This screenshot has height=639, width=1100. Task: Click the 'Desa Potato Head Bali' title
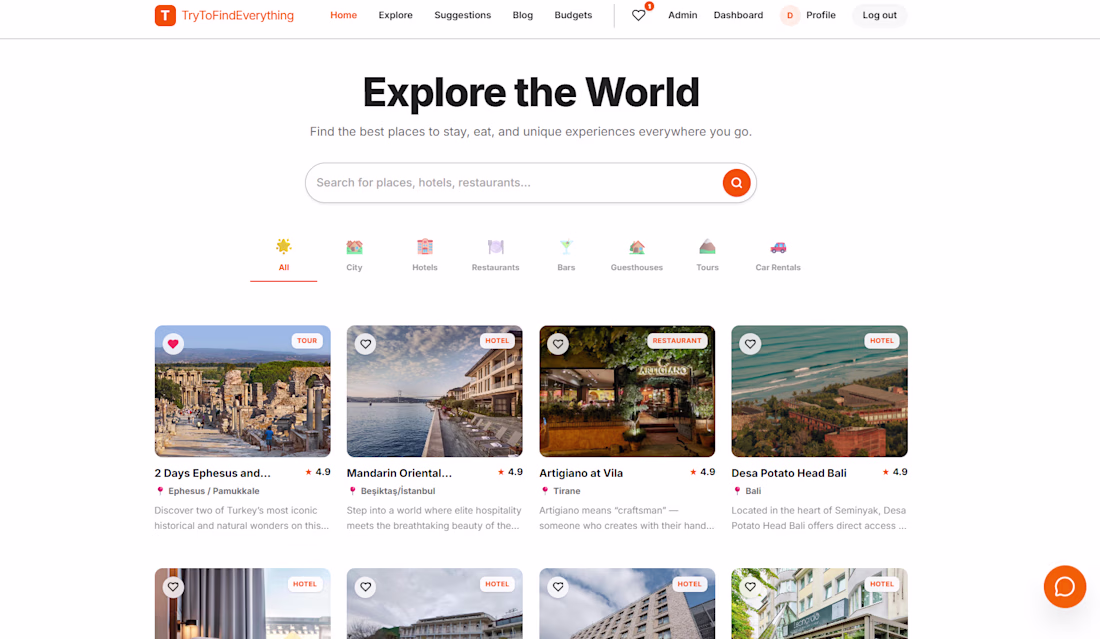click(789, 473)
